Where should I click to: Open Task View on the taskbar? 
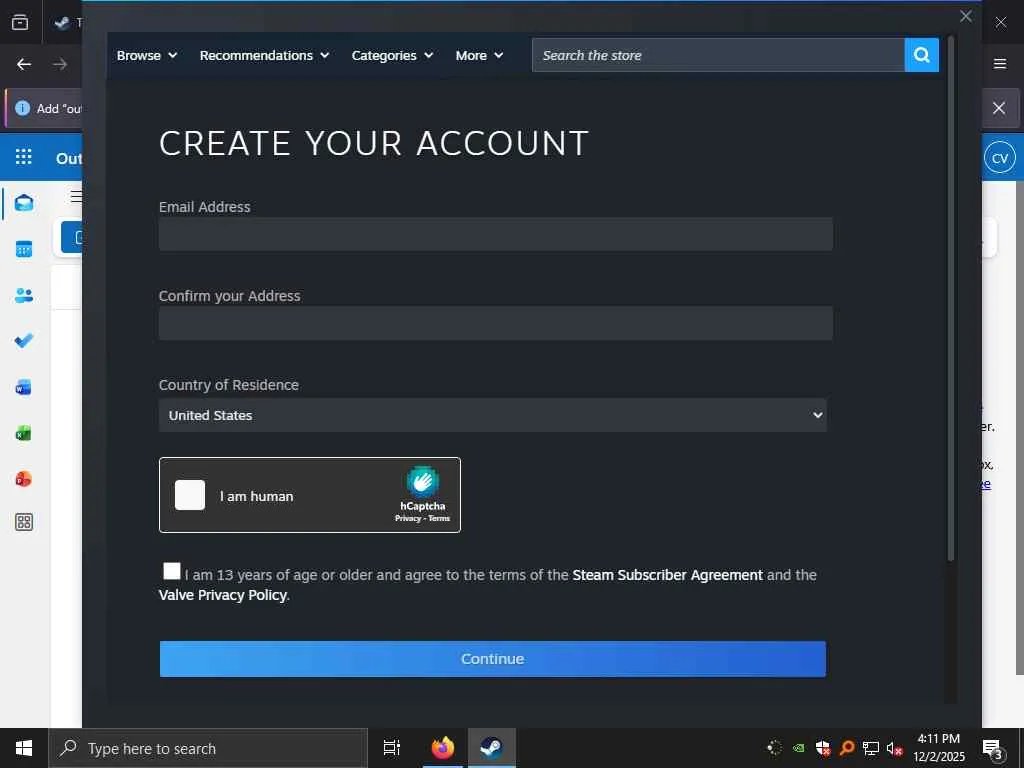392,748
